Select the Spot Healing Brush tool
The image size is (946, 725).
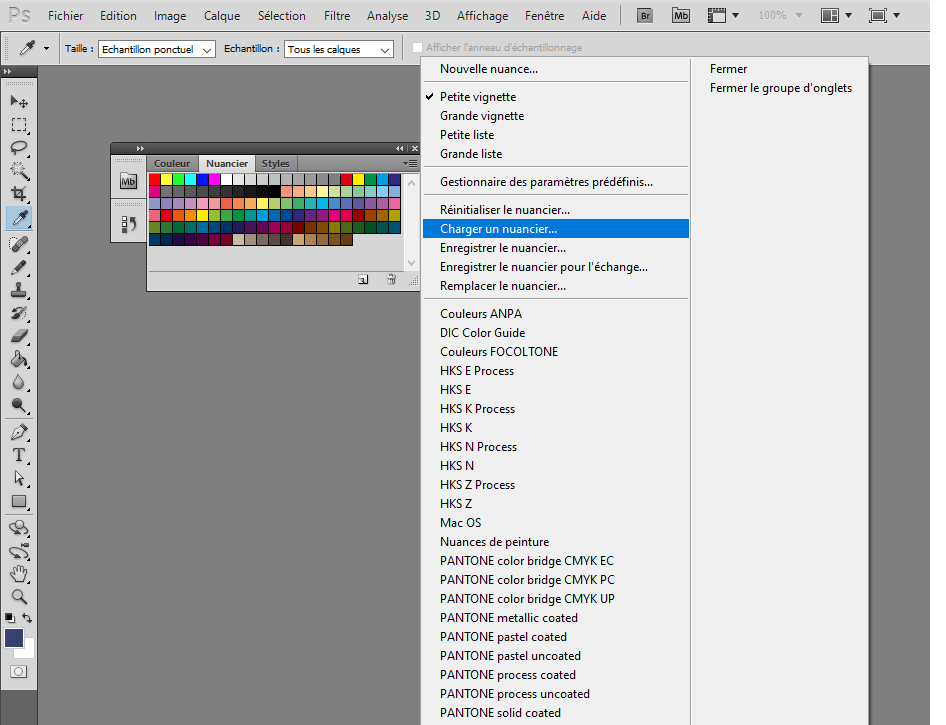click(19, 244)
